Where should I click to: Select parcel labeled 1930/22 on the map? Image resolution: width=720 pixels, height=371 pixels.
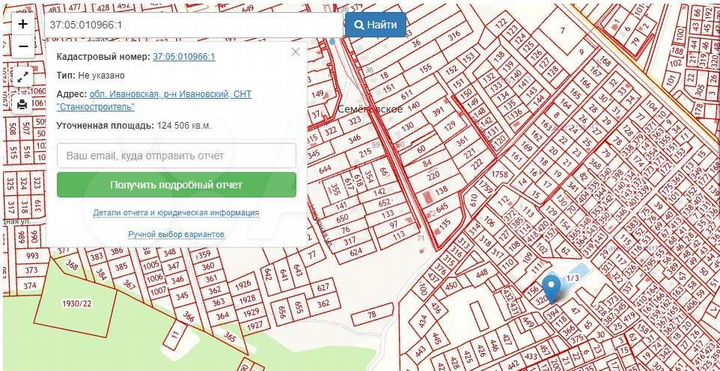click(x=76, y=304)
